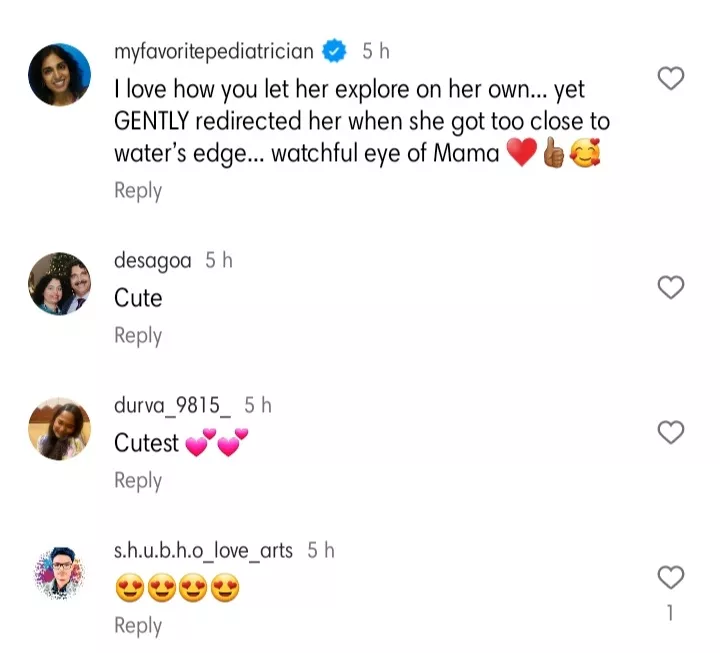The height and width of the screenshot is (653, 720).
Task: View the like count of 1
Action: click(x=670, y=613)
